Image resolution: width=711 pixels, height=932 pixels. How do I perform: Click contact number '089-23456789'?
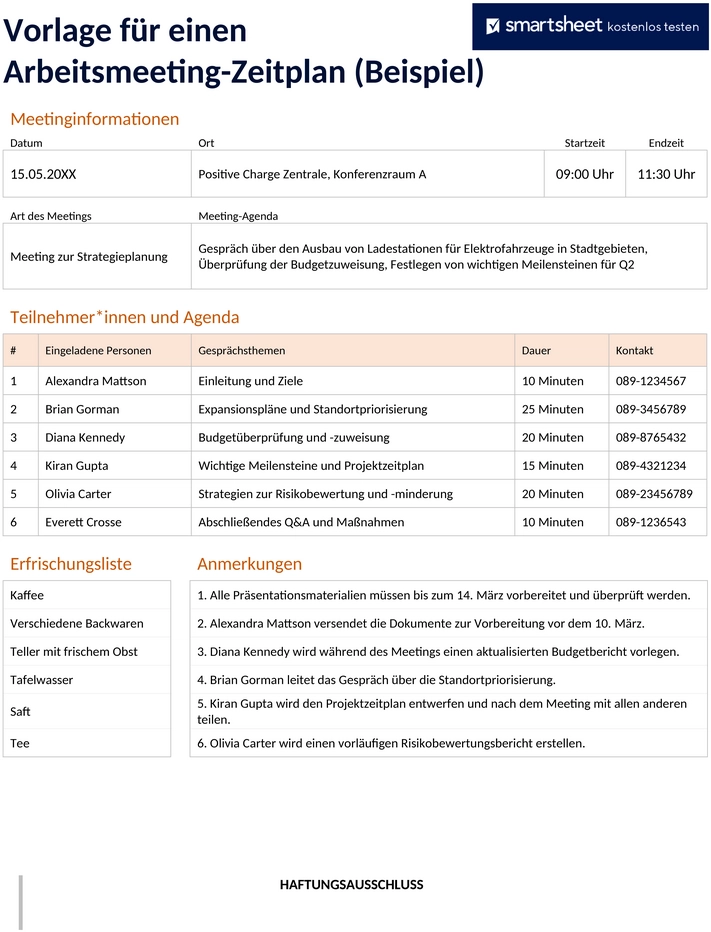(654, 494)
